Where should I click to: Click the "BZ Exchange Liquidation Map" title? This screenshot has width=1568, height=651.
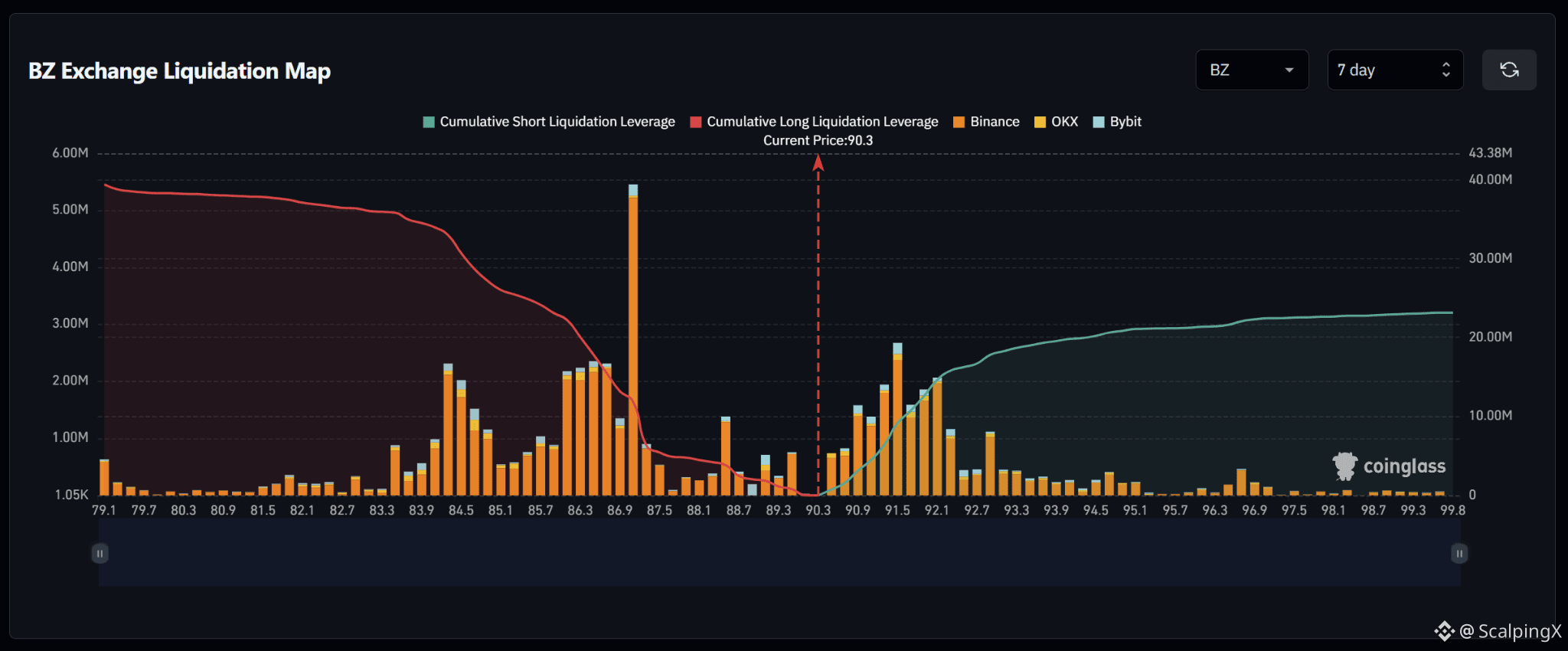coord(180,71)
